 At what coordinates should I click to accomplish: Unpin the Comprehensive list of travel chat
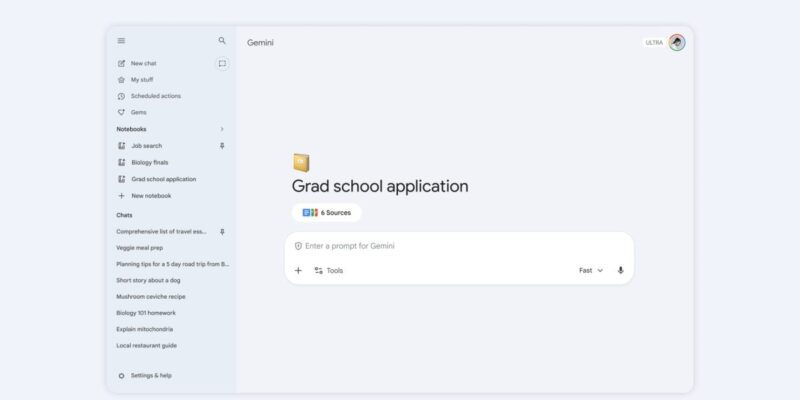click(x=222, y=232)
